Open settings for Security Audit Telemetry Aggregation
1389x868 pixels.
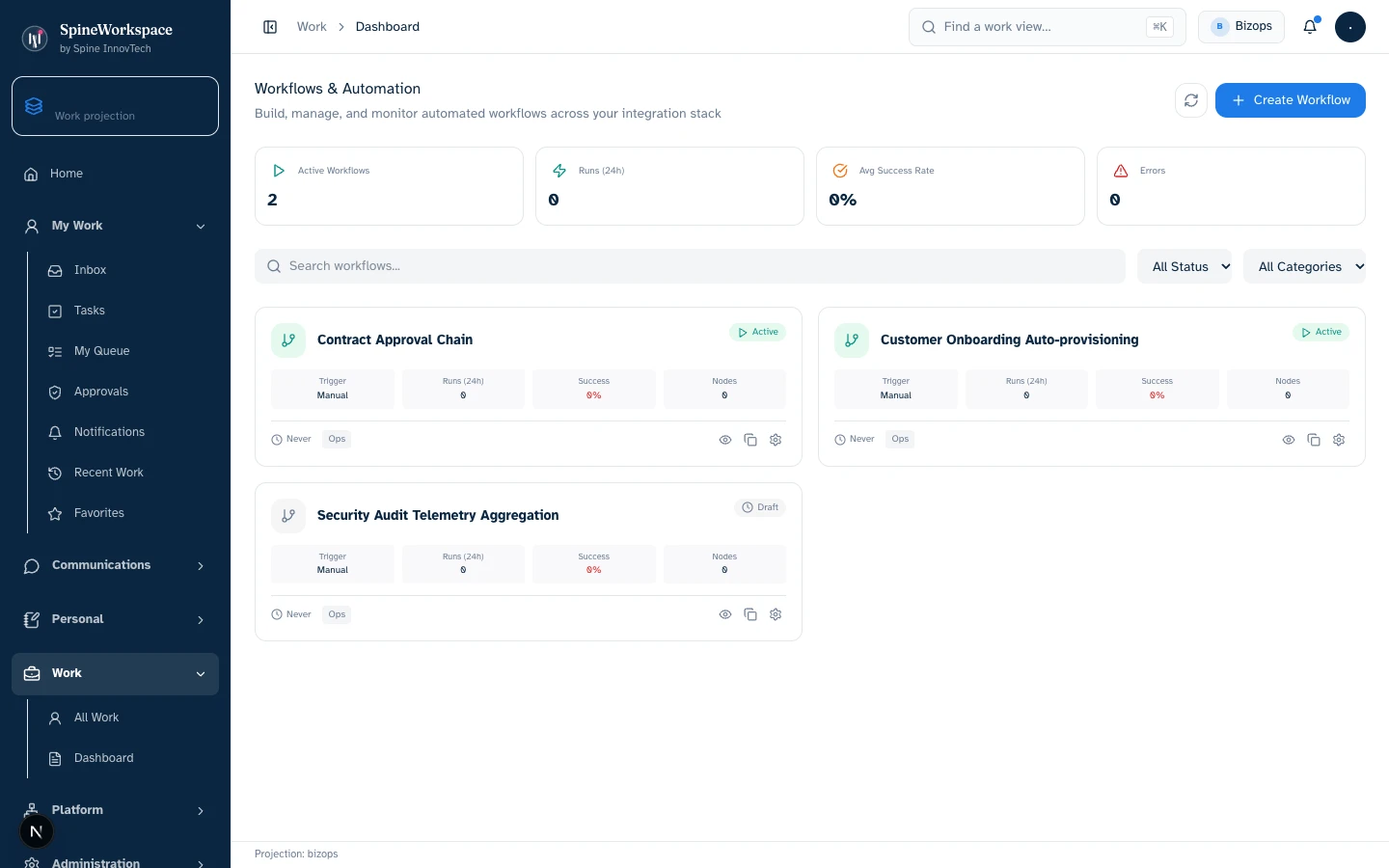tap(776, 614)
